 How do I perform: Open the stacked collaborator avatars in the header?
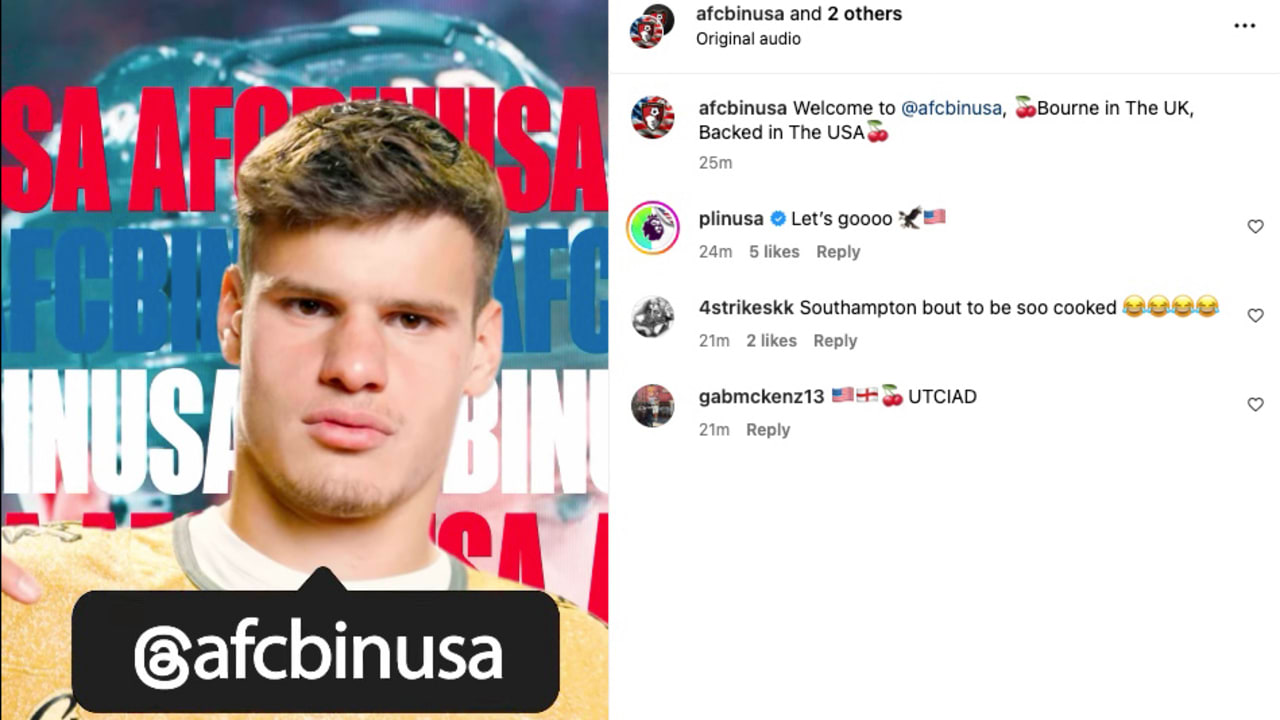tap(652, 25)
